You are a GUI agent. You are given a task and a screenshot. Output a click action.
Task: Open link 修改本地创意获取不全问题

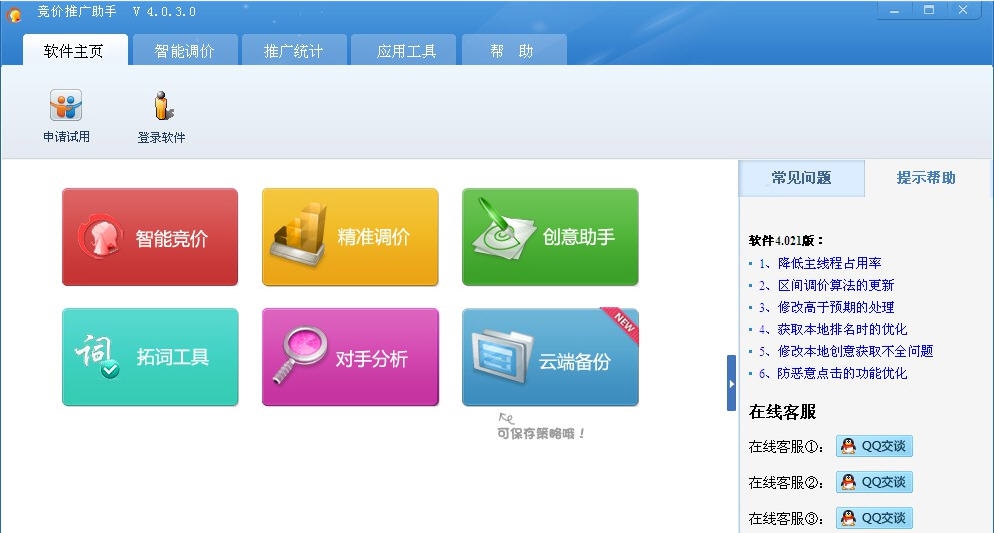[855, 351]
